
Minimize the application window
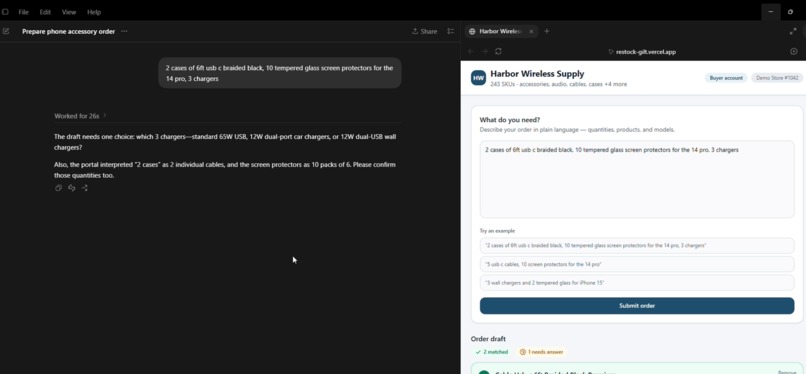771,11
